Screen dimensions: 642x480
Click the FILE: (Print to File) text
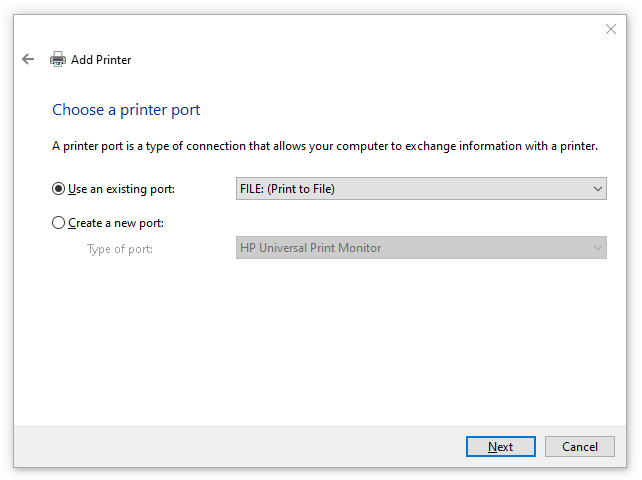(x=287, y=189)
